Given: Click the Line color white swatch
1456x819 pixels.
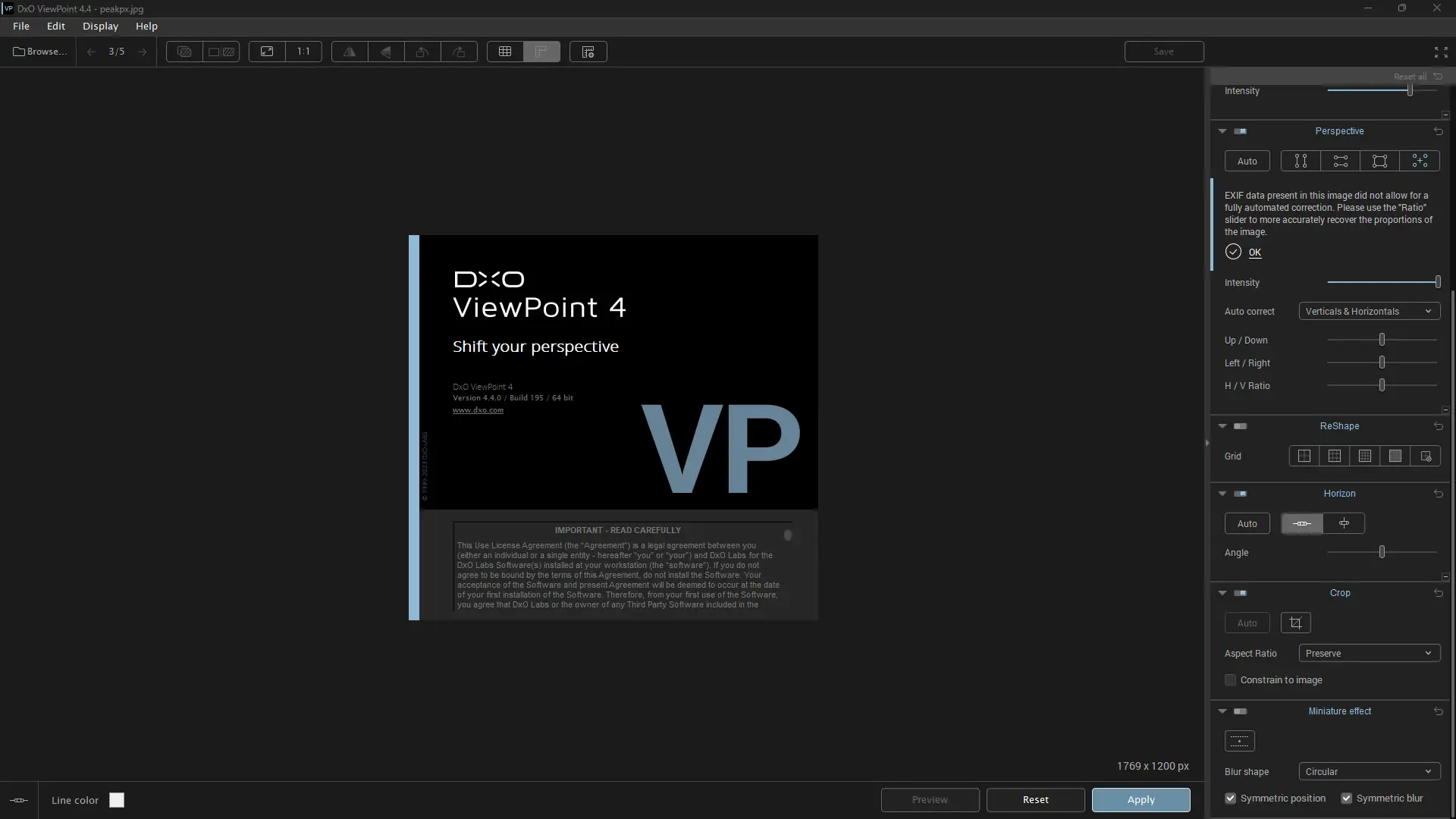Looking at the screenshot, I should coord(117,800).
